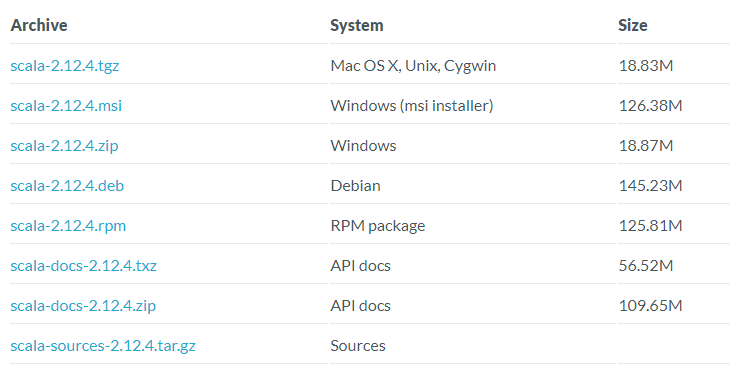The height and width of the screenshot is (379, 744).
Task: Download scala-2.12.4.zip for Windows
Action: coord(64,146)
